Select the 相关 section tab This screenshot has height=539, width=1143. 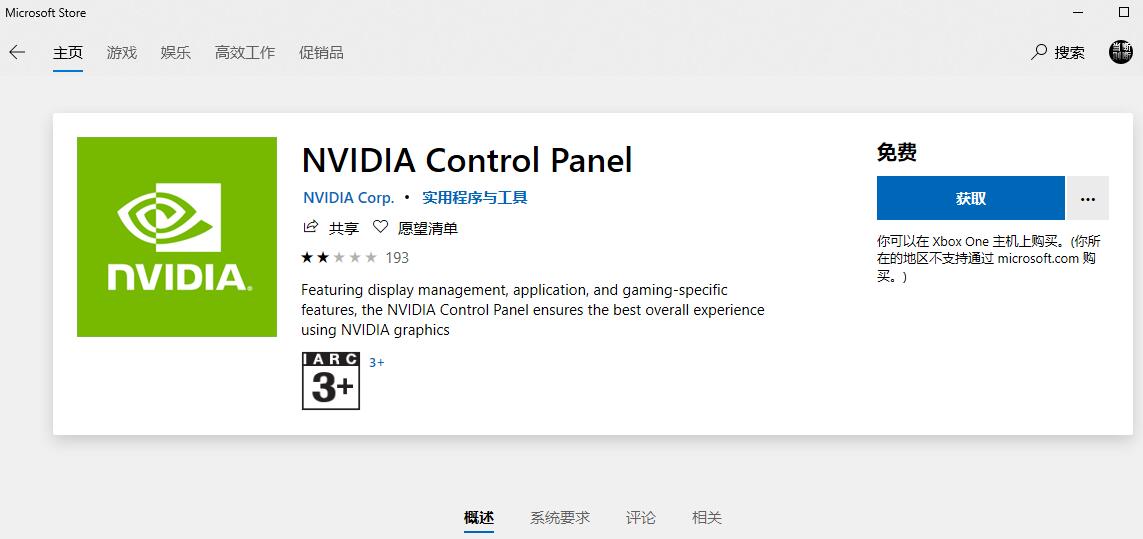[x=707, y=517]
